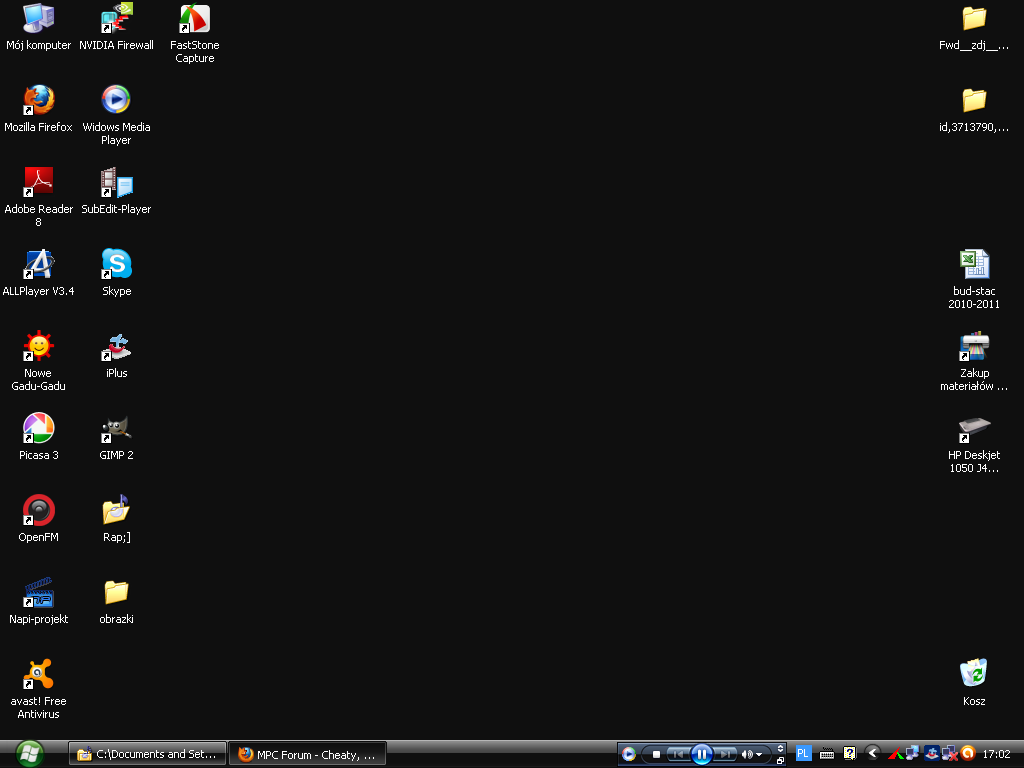Select the OpenFM desktop icon
Image resolution: width=1024 pixels, height=768 pixels.
(x=39, y=519)
